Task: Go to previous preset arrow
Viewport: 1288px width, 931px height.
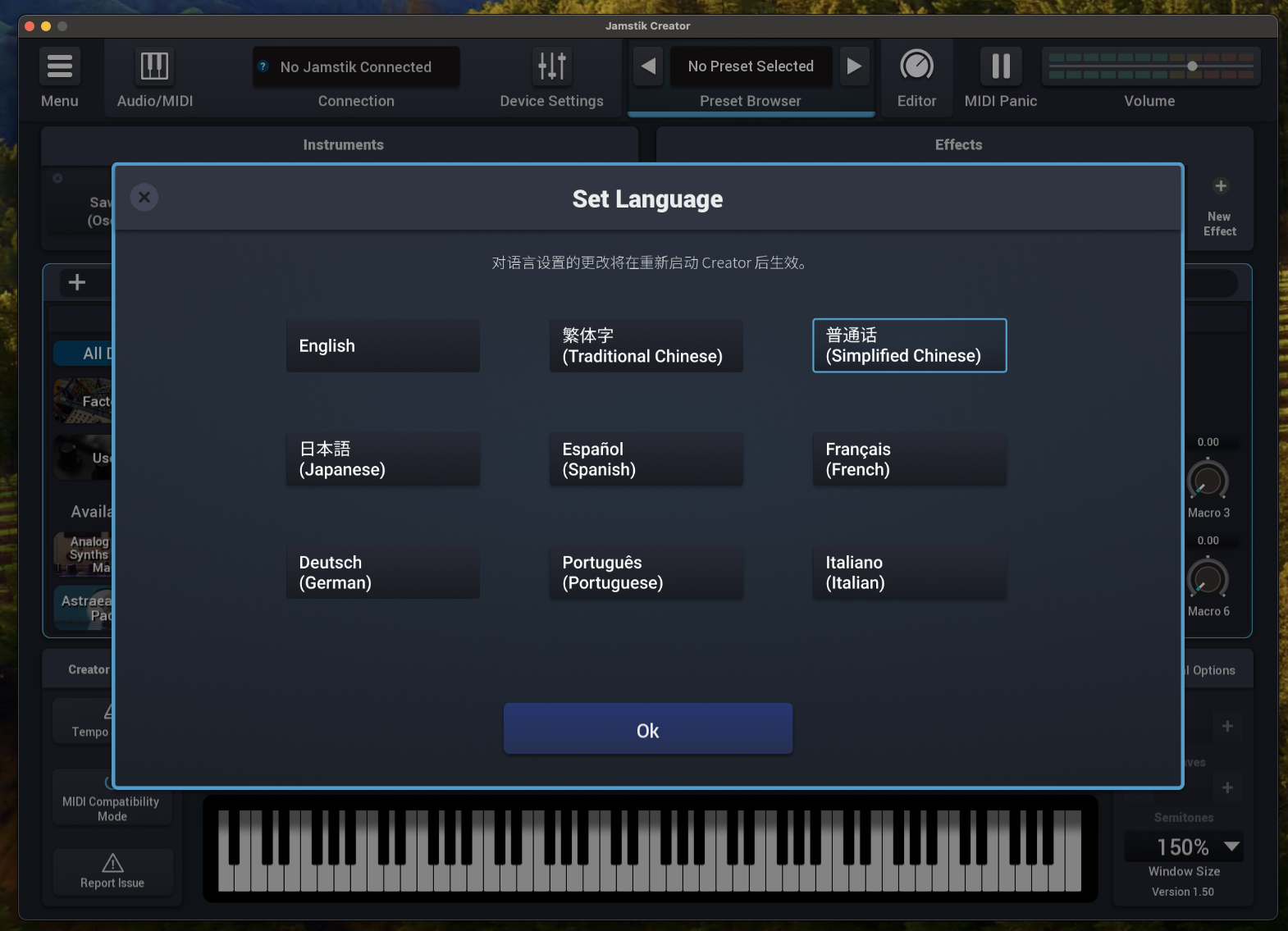Action: click(x=648, y=66)
